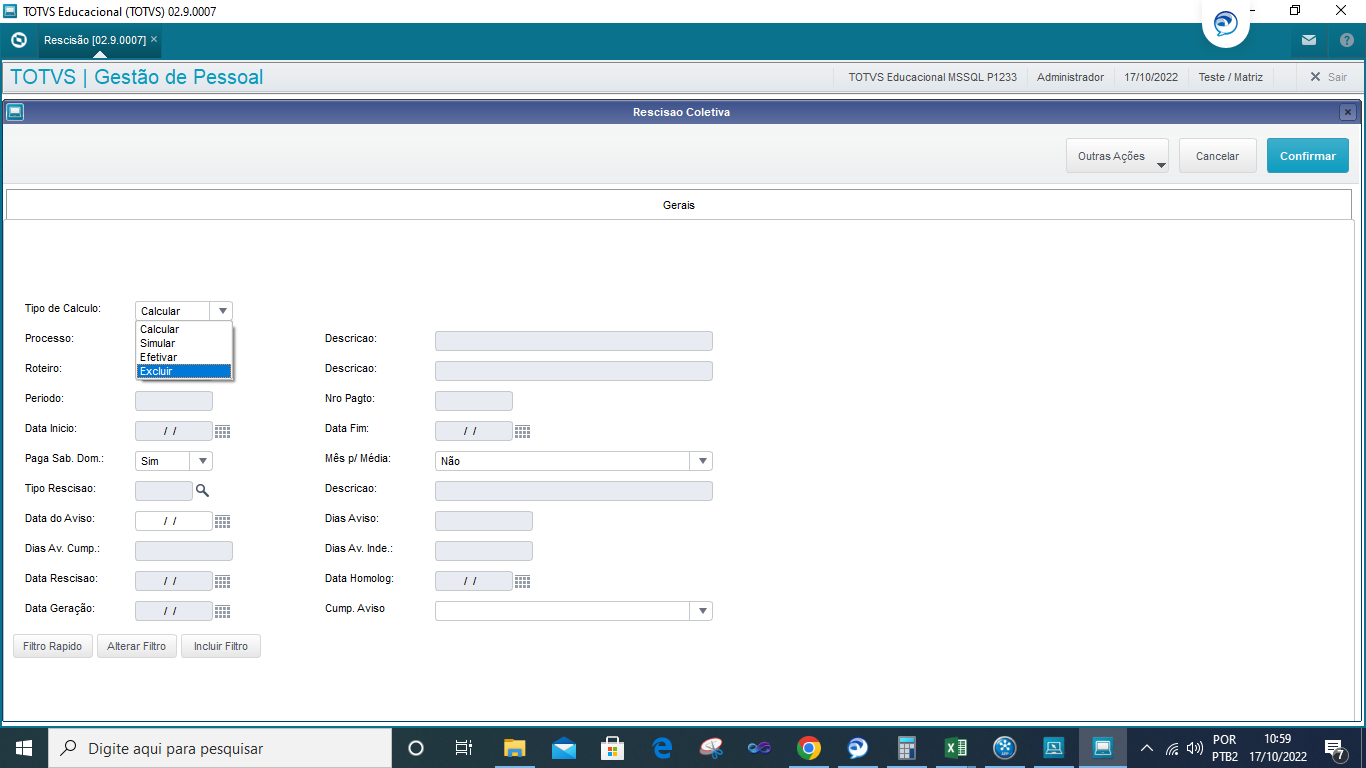Expand the Mês p/ Média dropdown

703,461
